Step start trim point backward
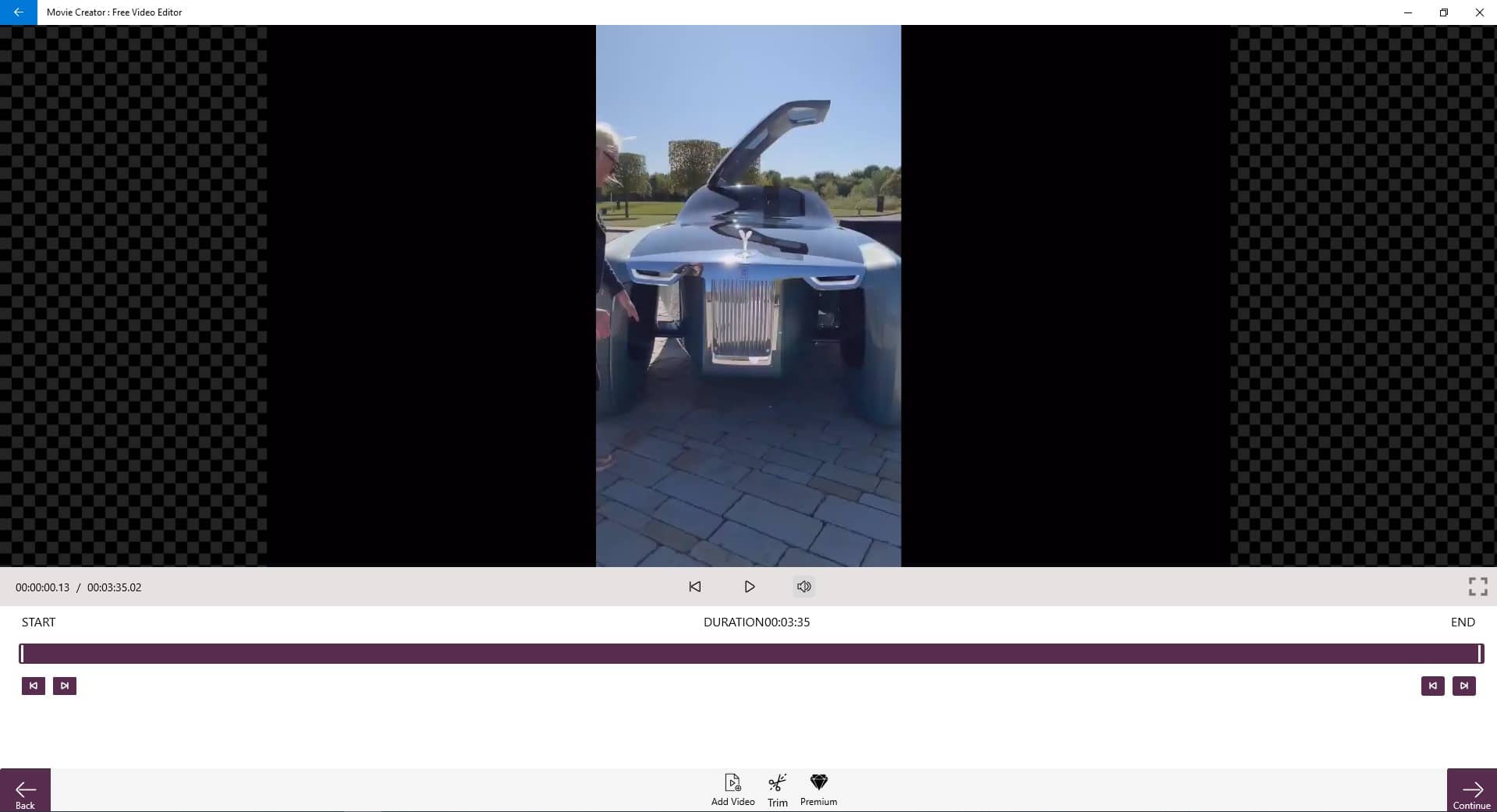 tap(34, 686)
